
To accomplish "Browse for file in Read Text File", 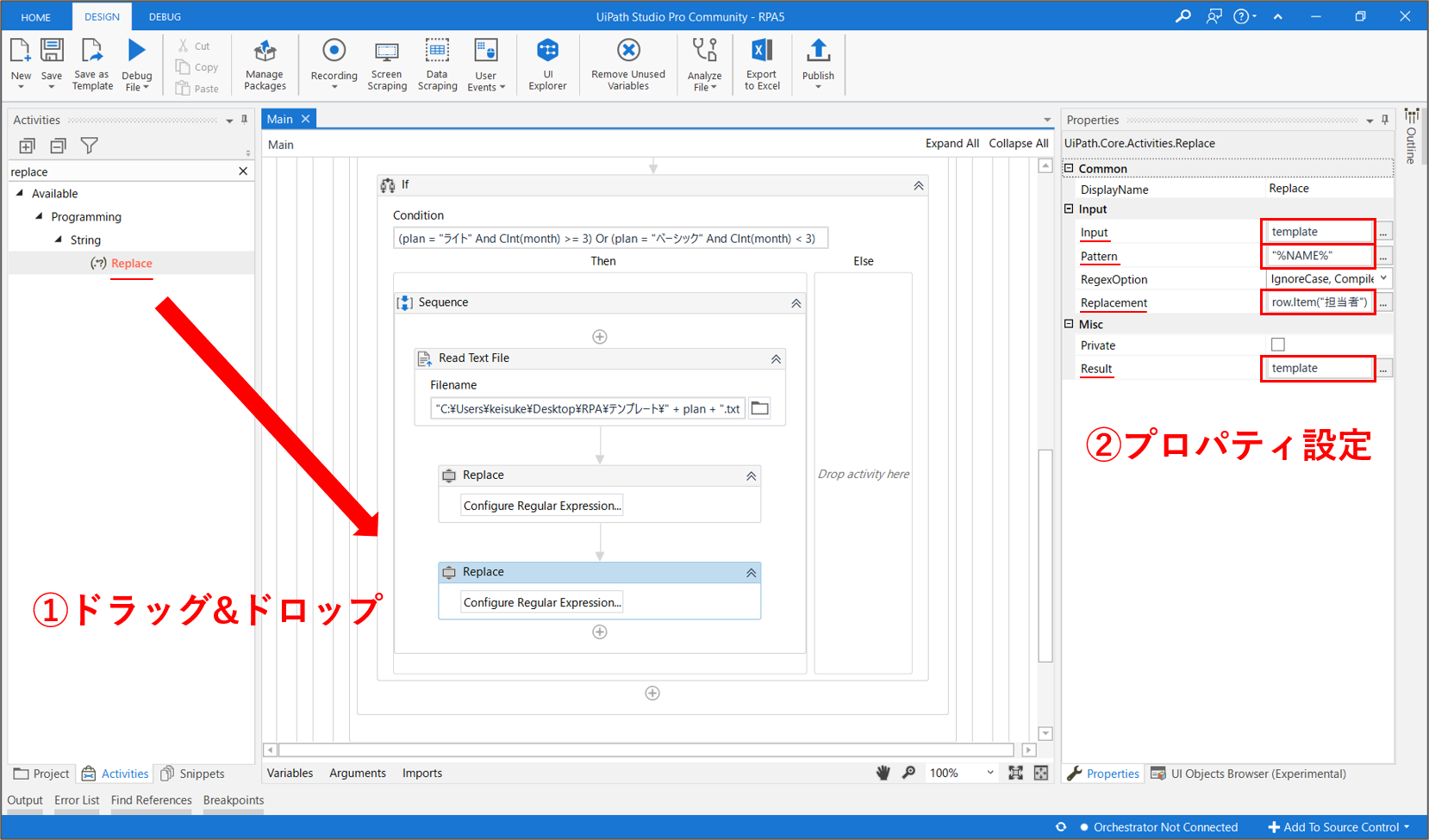I will [759, 408].
